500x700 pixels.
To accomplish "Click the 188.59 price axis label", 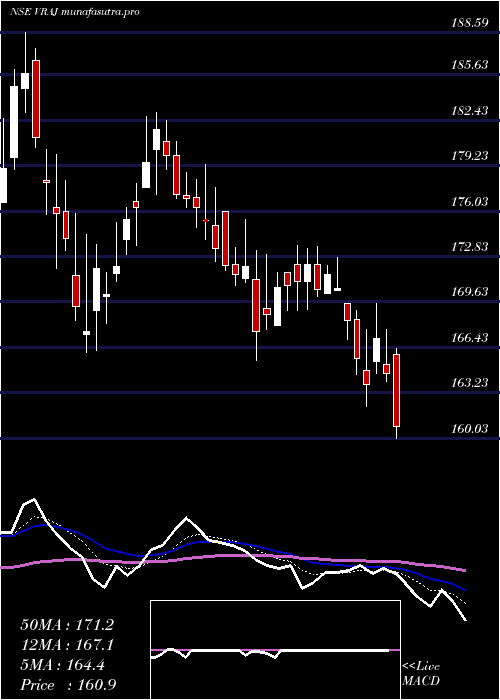I will click(469, 23).
